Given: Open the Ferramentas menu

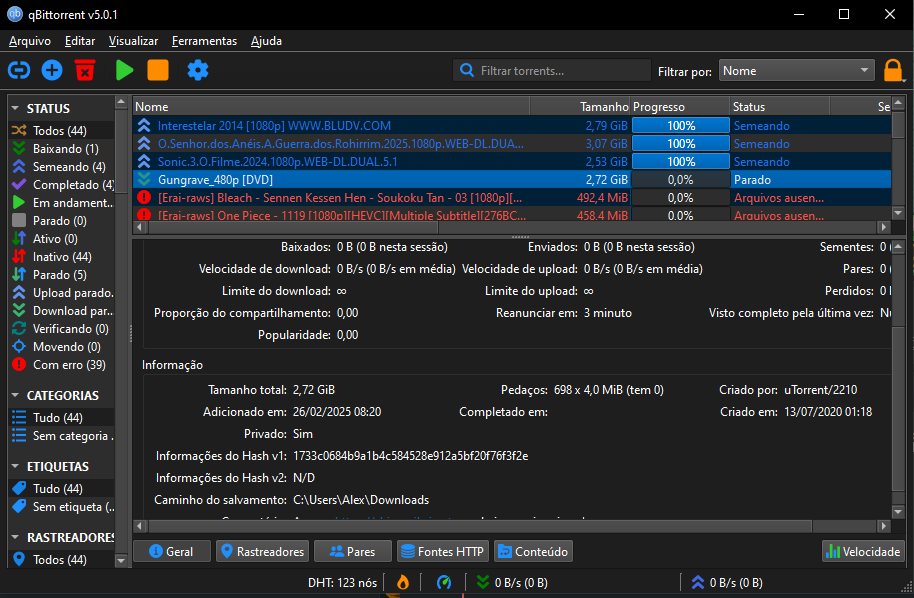Looking at the screenshot, I should [204, 41].
